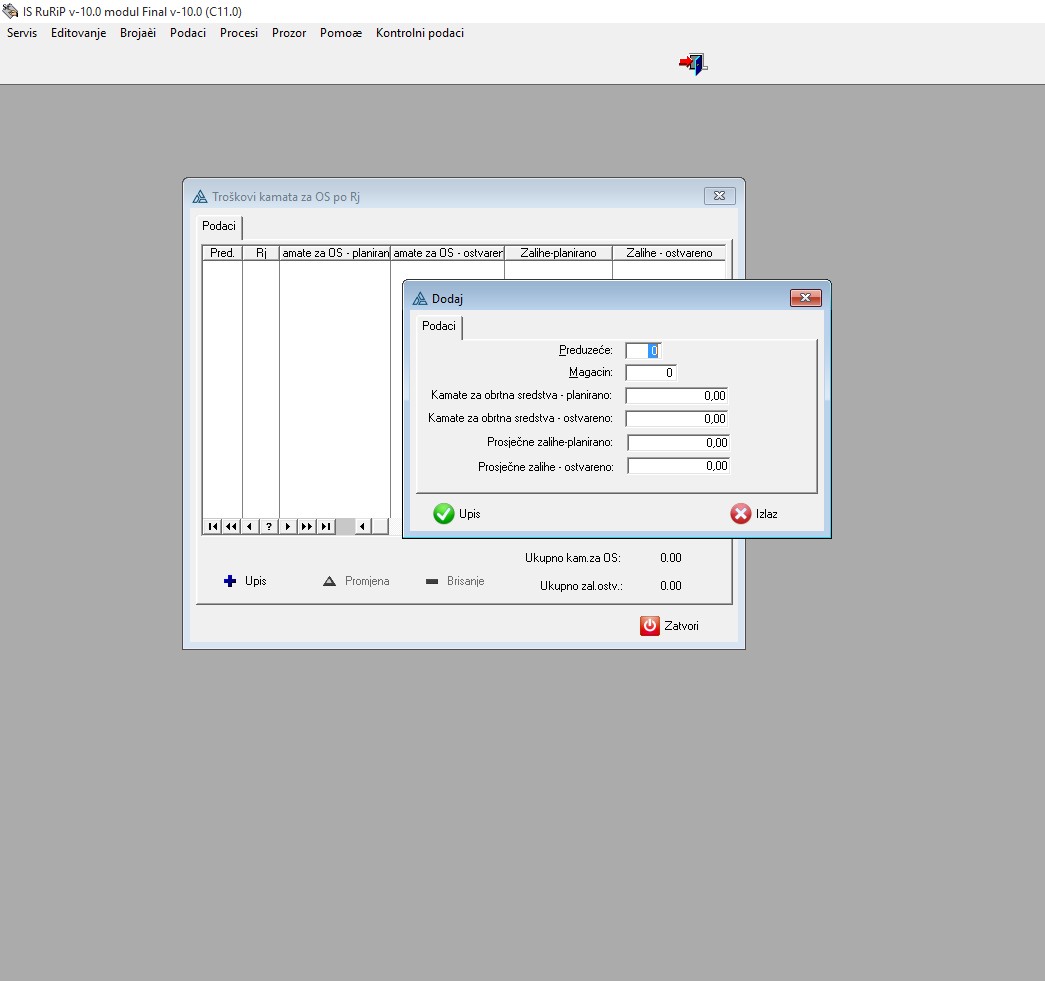Click the exit door icon in toolbar
This screenshot has width=1045, height=981.
[x=693, y=64]
